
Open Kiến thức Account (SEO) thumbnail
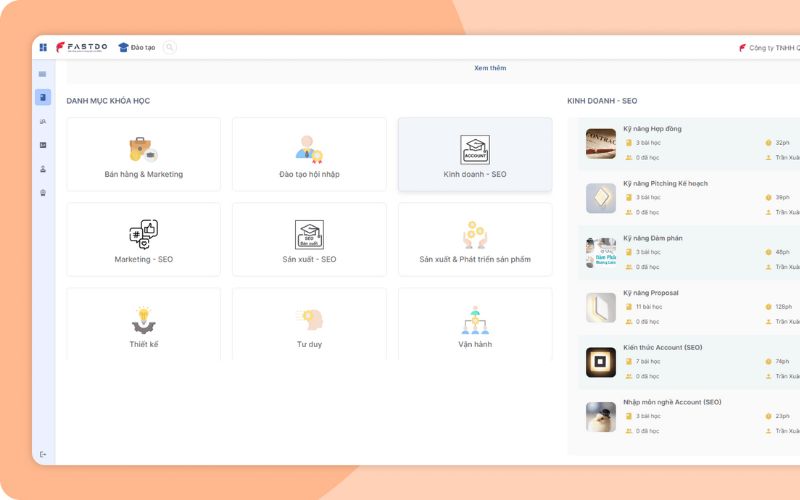coord(601,362)
